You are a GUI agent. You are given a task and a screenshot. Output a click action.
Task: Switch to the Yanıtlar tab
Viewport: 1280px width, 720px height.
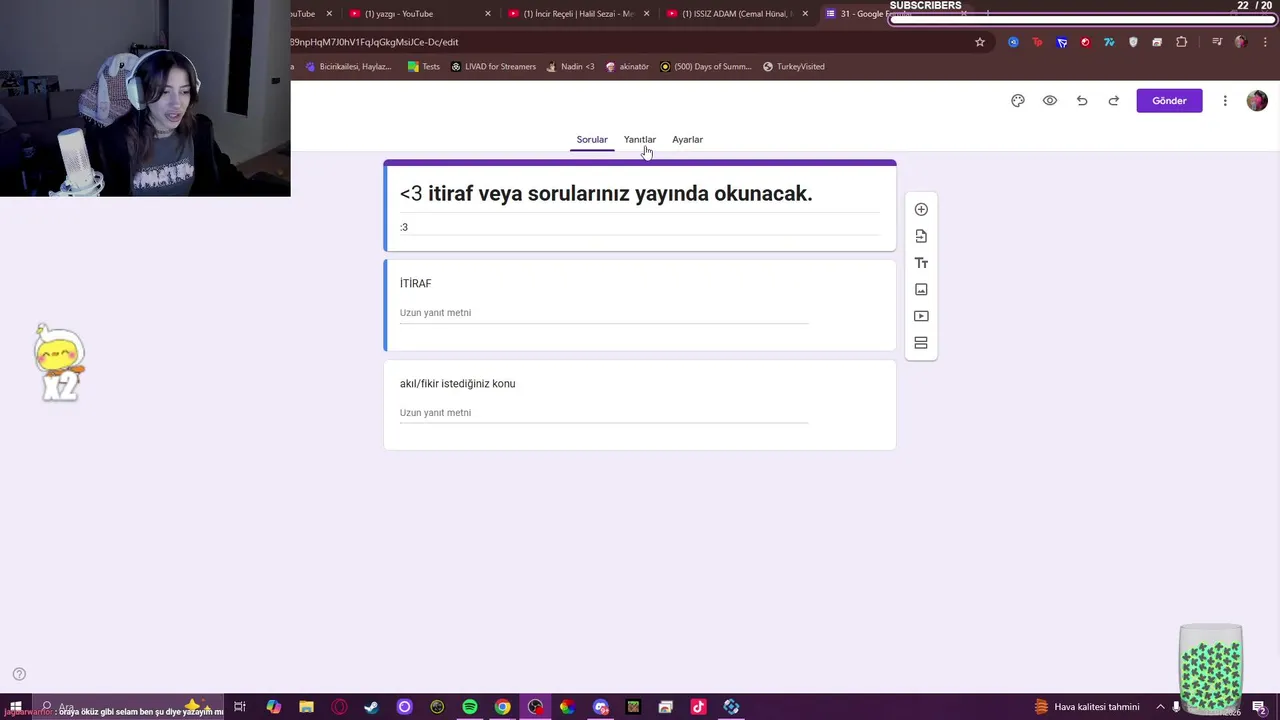click(x=640, y=140)
